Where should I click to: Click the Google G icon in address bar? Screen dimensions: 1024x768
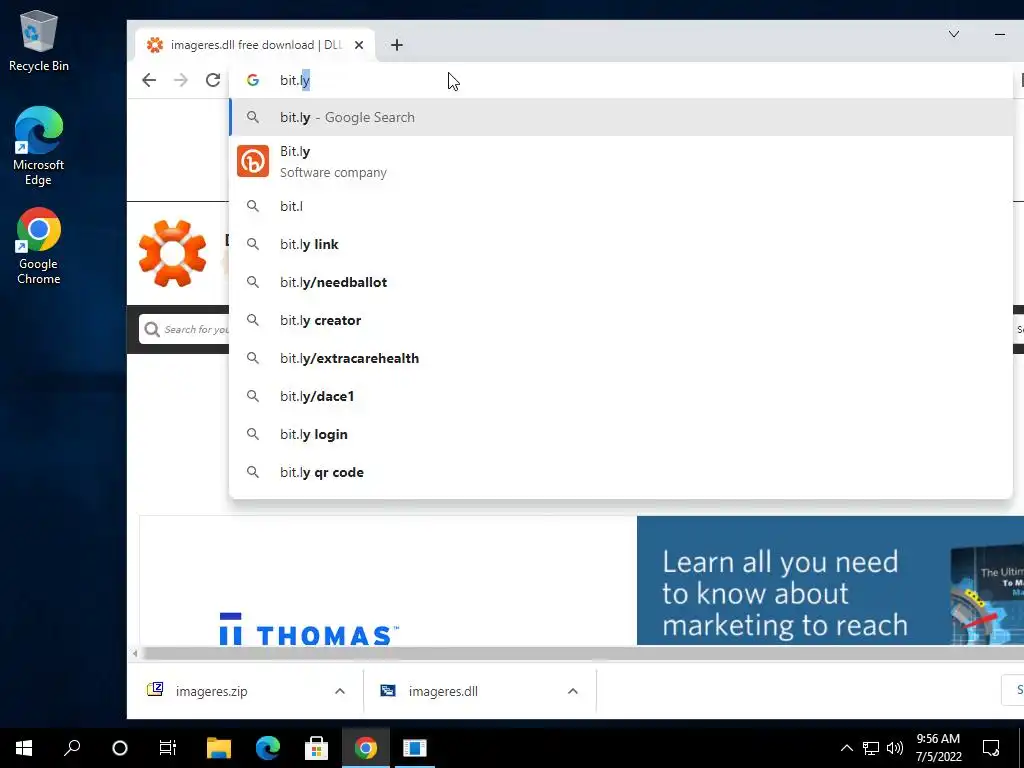tap(253, 80)
